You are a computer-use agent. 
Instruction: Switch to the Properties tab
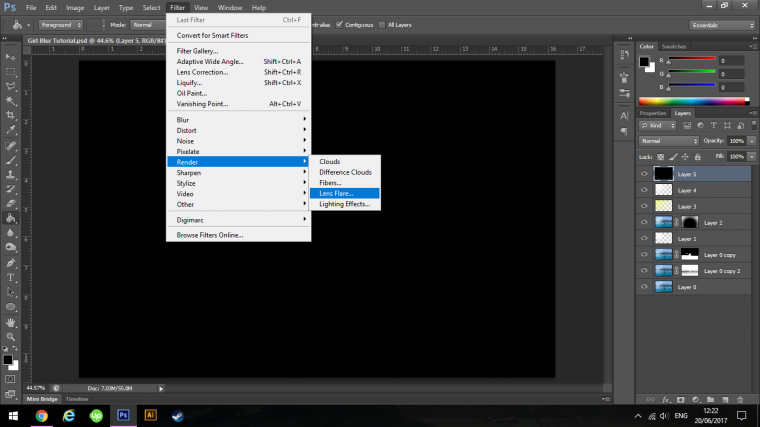[x=653, y=113]
